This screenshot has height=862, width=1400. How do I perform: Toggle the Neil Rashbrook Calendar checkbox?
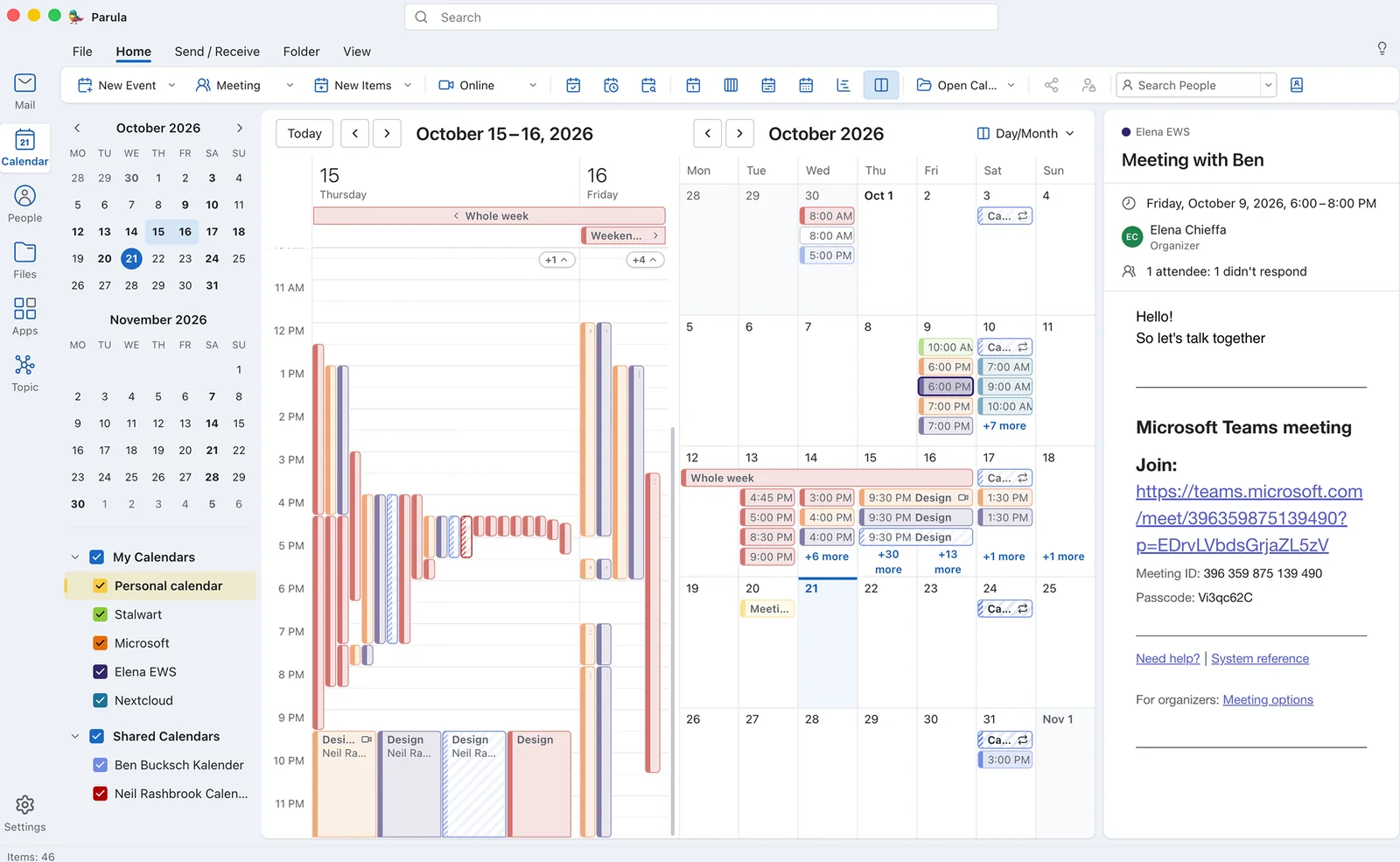[x=101, y=794]
